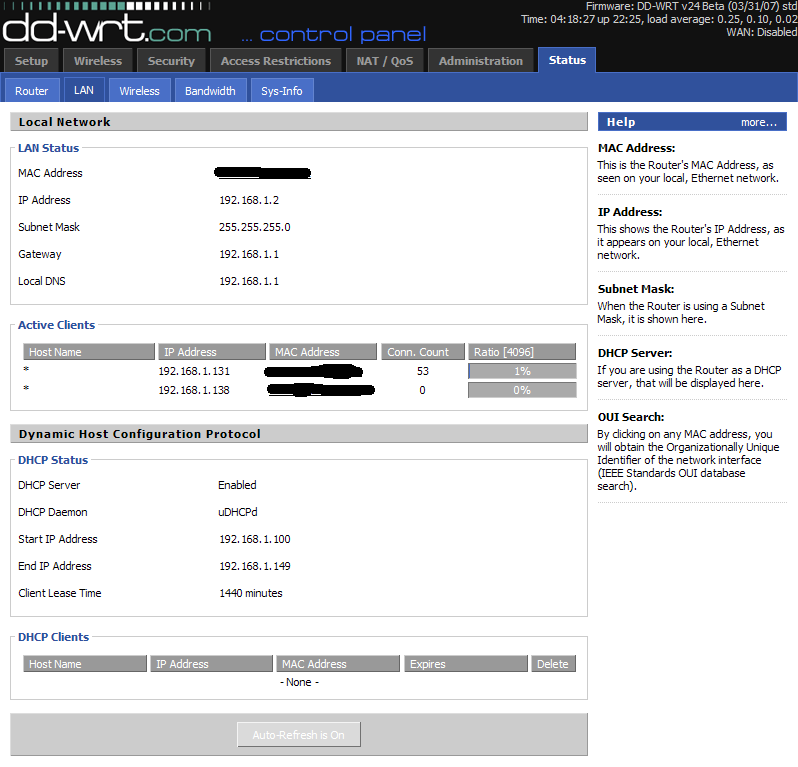798x767 pixels.
Task: Click MAC address of client 192.168.1.131
Action: click(314, 371)
